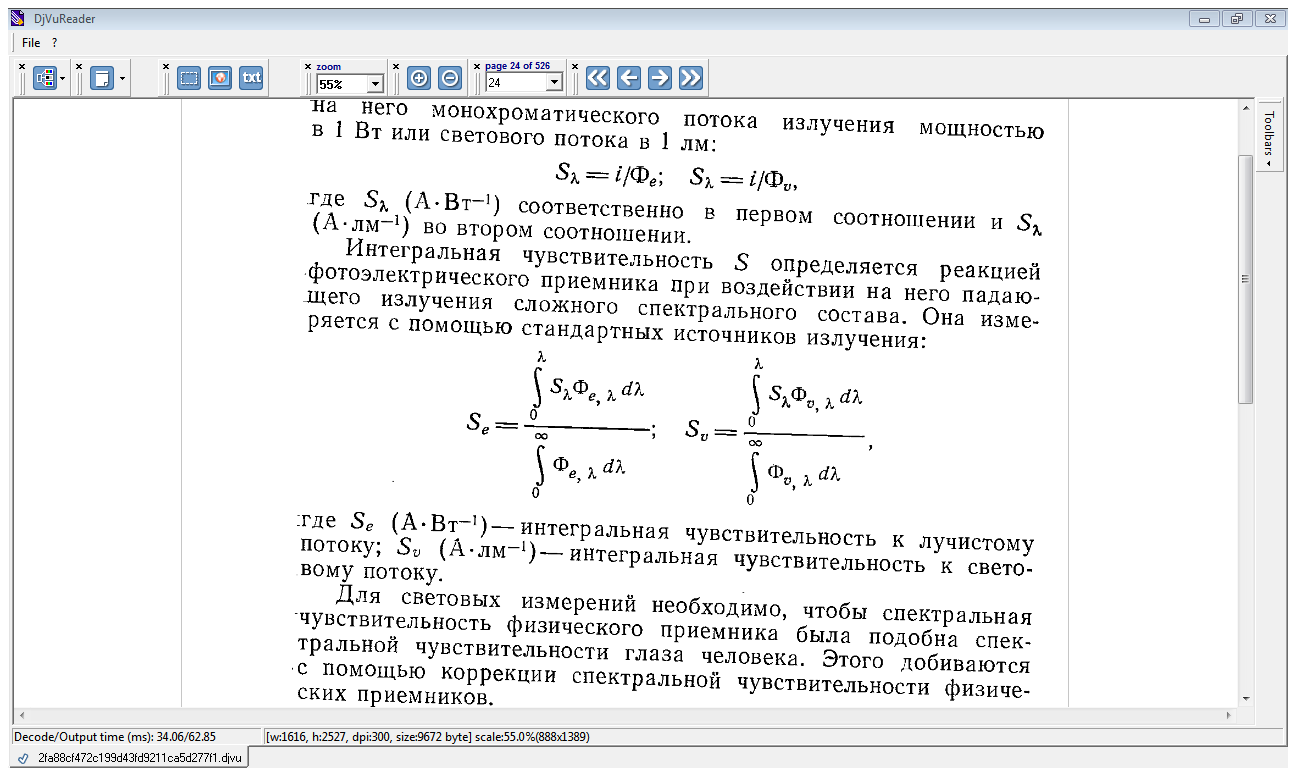
Task: Close the zoom combo toolbar section
Action: click(308, 66)
